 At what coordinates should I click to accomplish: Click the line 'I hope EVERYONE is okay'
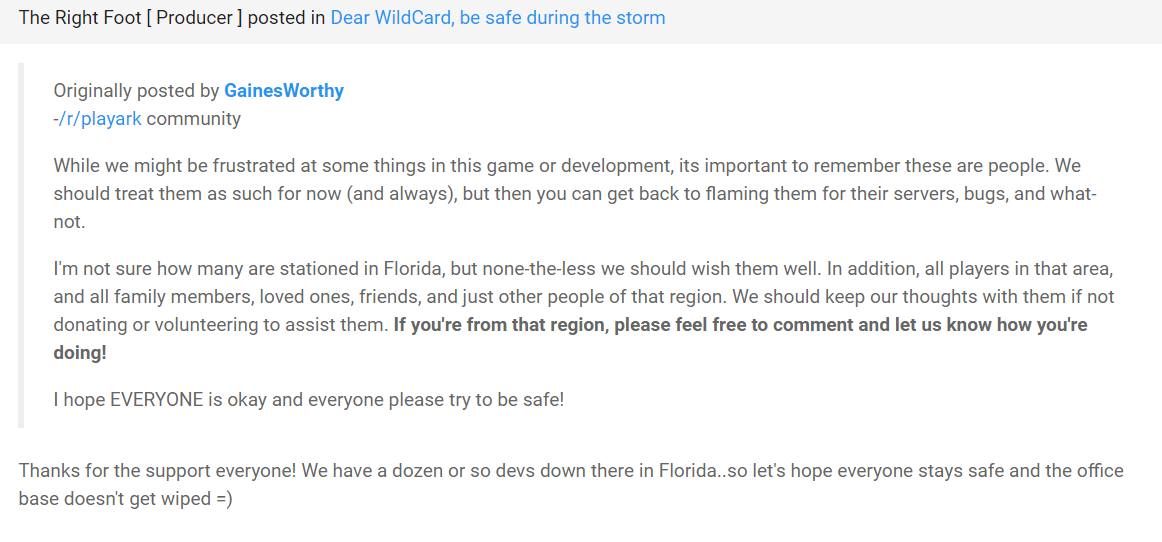309,400
